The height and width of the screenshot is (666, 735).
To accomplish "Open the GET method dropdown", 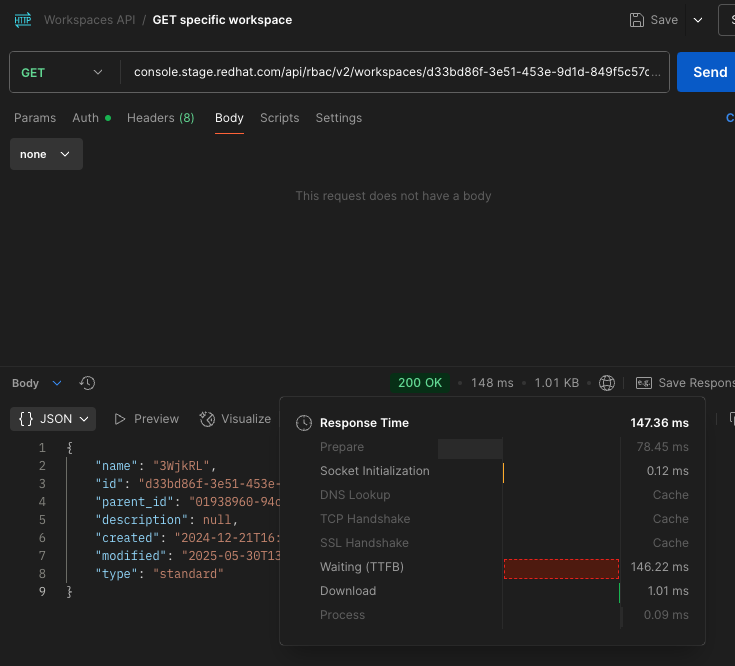I will [x=63, y=72].
